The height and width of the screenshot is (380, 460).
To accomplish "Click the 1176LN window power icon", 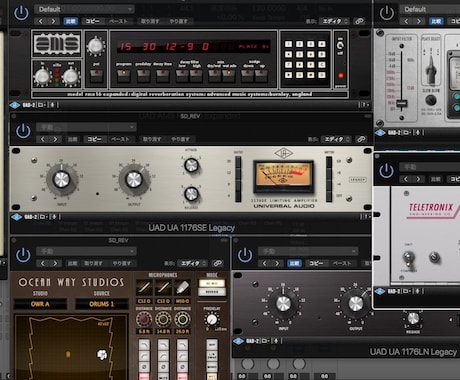I will [245, 255].
